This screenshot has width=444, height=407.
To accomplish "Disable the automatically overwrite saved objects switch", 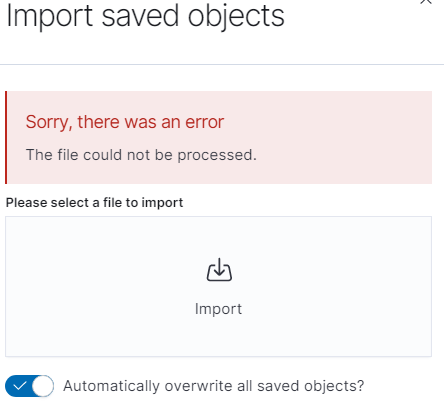I will [x=29, y=386].
